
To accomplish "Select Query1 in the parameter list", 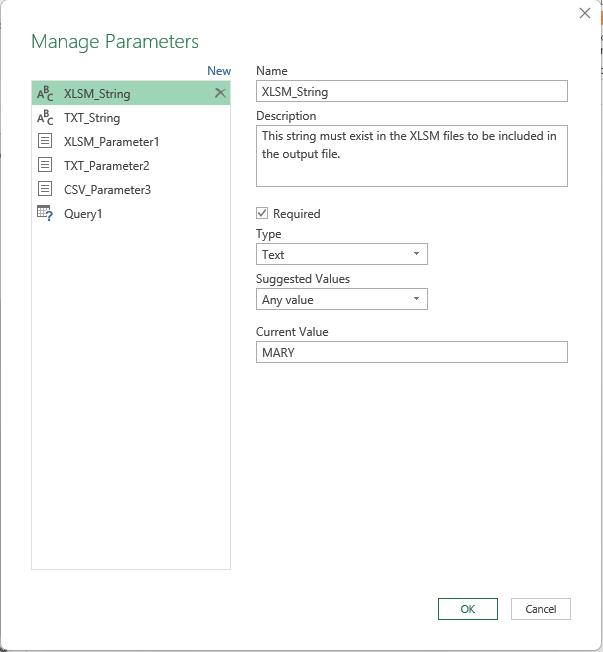I will [131, 214].
